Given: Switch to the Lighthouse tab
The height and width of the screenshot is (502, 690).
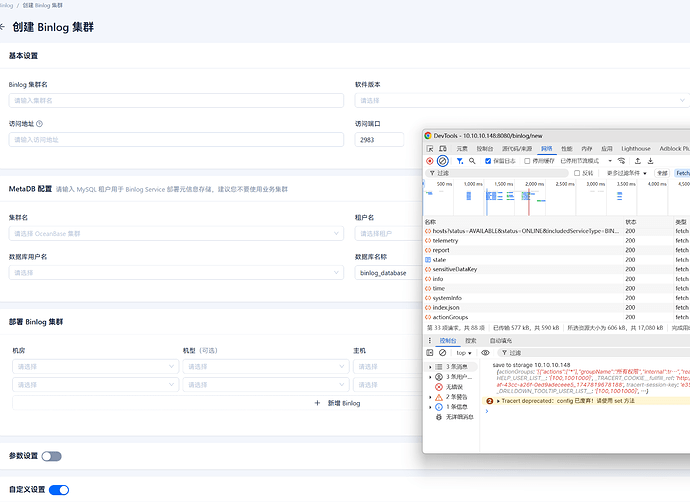Looking at the screenshot, I should pos(636,149).
